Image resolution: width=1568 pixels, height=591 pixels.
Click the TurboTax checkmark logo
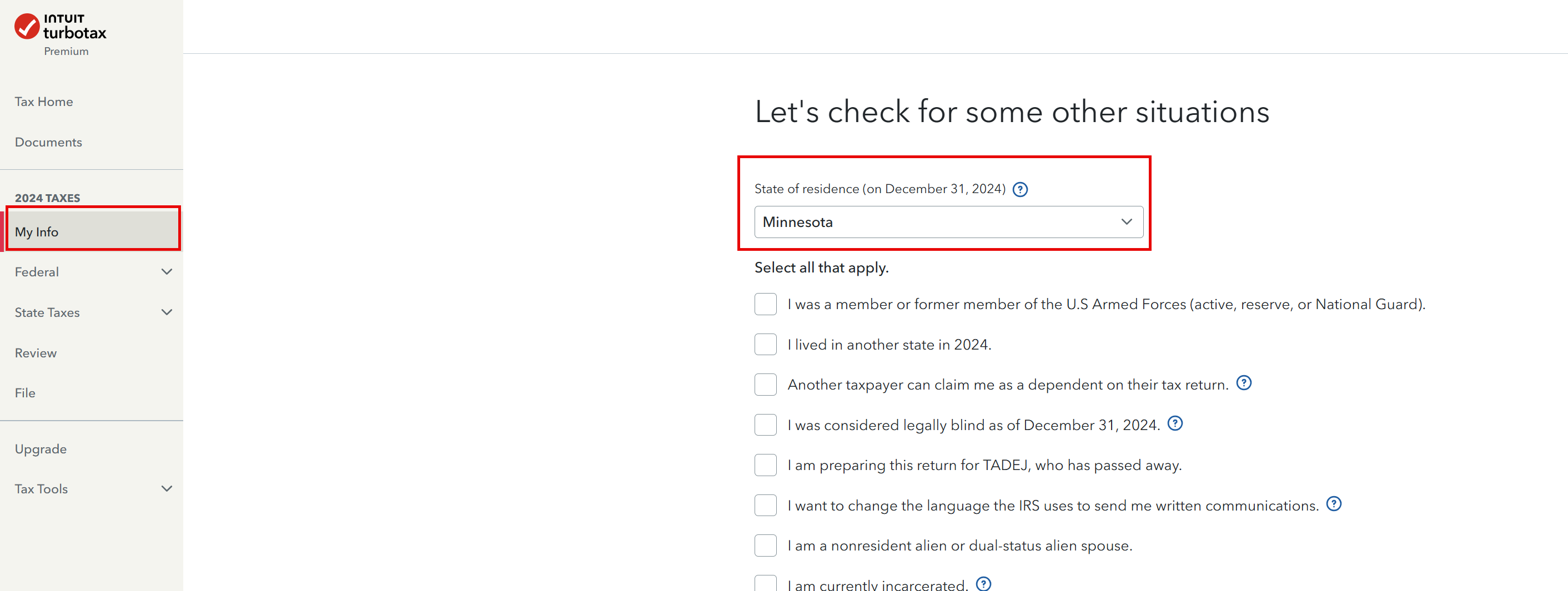pyautogui.click(x=27, y=26)
